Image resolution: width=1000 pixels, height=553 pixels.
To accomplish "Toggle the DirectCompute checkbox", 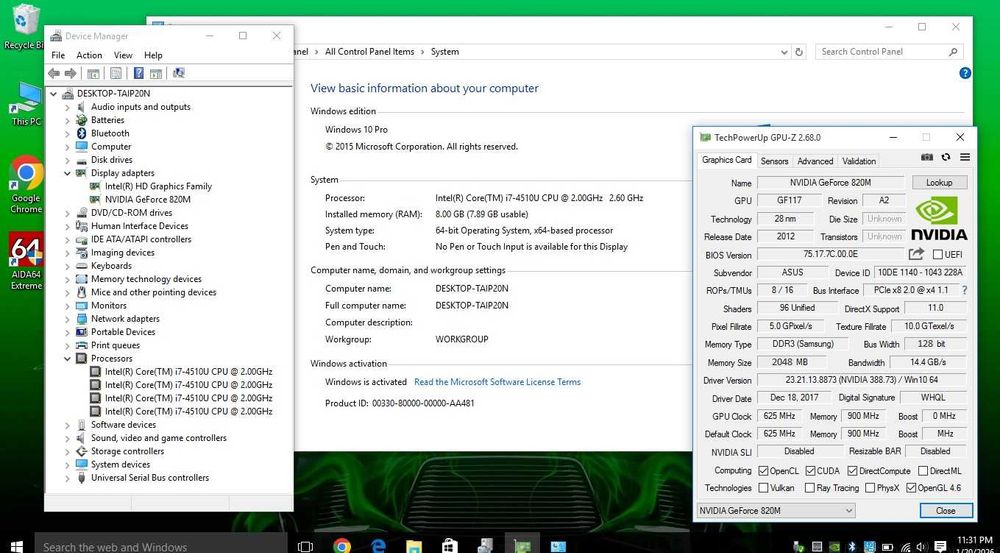I will (853, 471).
